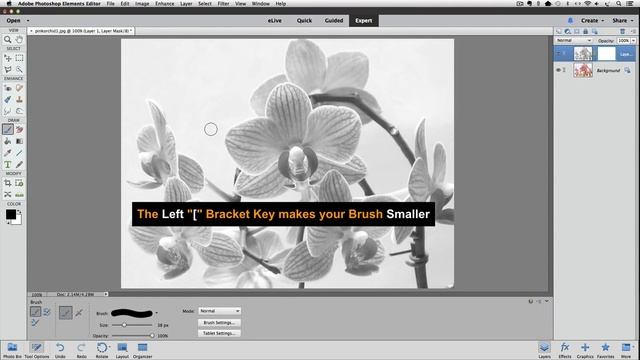Select the Brush tool in Draw section

pyautogui.click(x=7, y=129)
